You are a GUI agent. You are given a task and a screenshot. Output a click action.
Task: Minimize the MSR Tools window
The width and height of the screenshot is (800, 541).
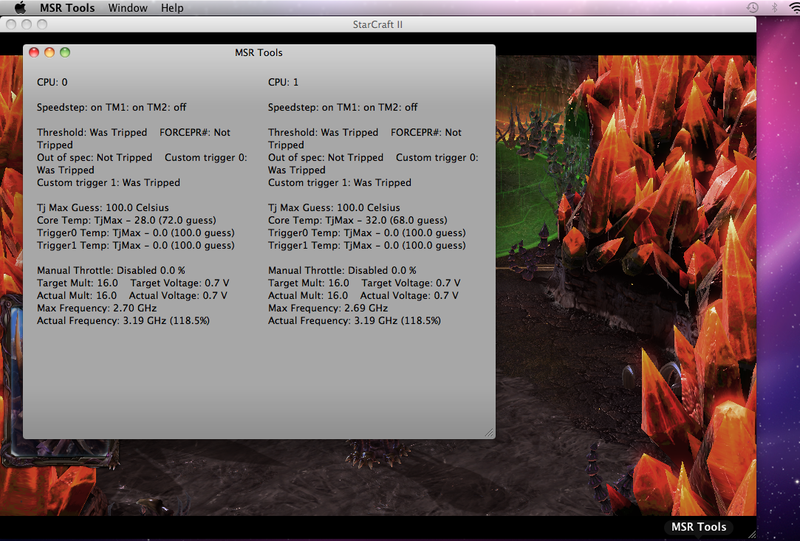click(x=49, y=52)
